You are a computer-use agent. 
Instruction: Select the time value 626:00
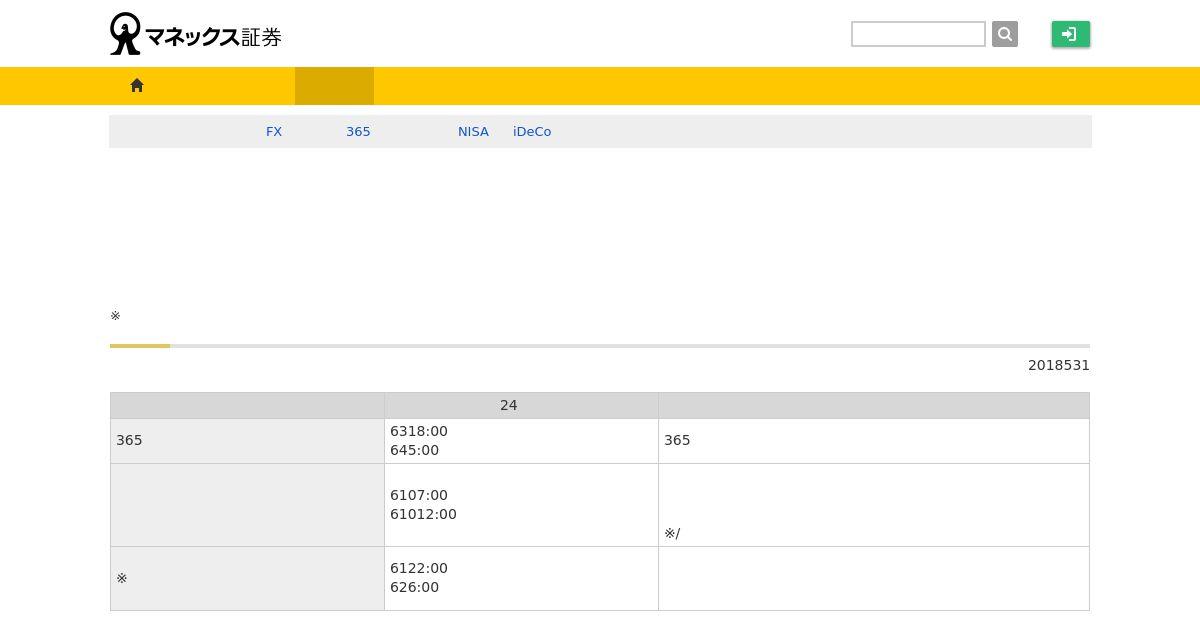coord(414,587)
